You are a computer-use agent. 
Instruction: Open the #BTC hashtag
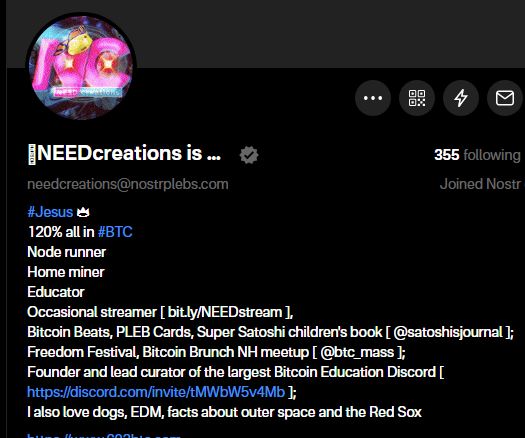tap(115, 232)
